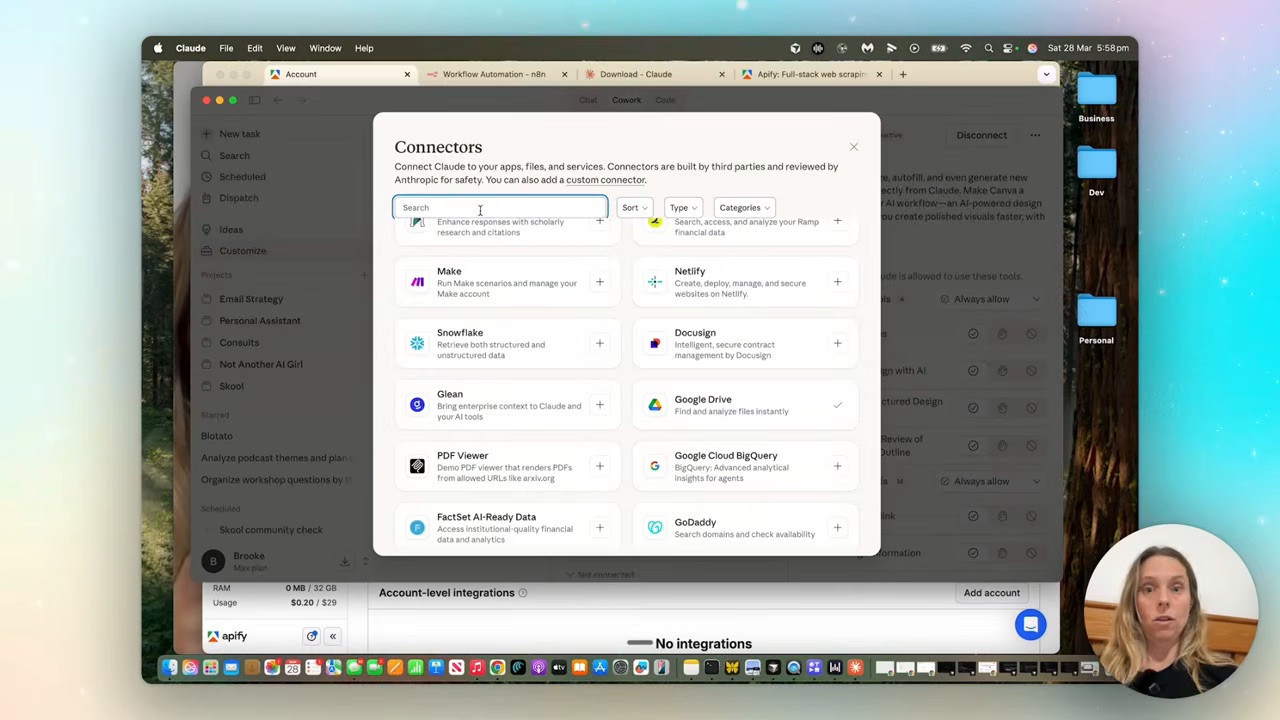The width and height of the screenshot is (1280, 720).
Task: Click the FactSet logo icon
Action: point(417,527)
